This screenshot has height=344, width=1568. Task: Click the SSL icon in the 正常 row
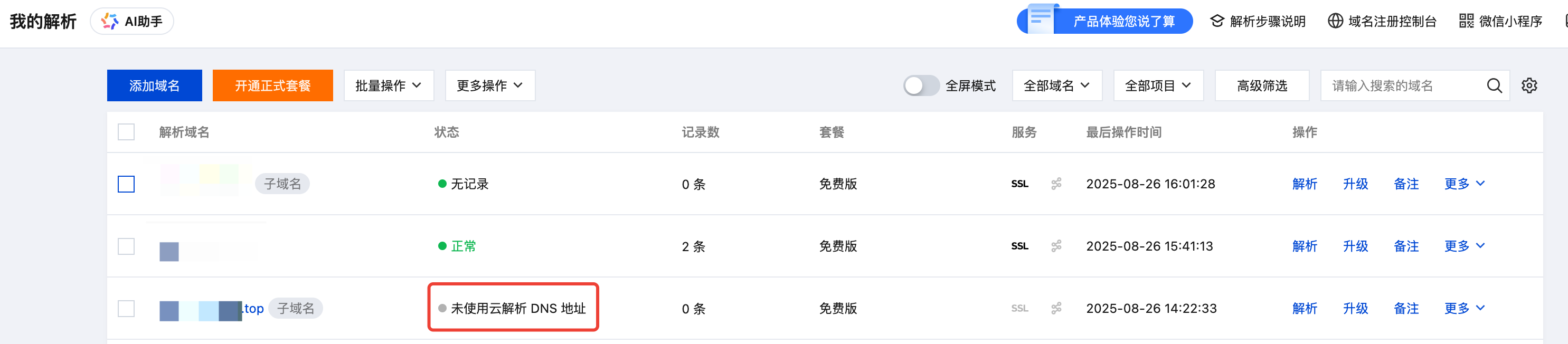[1019, 246]
